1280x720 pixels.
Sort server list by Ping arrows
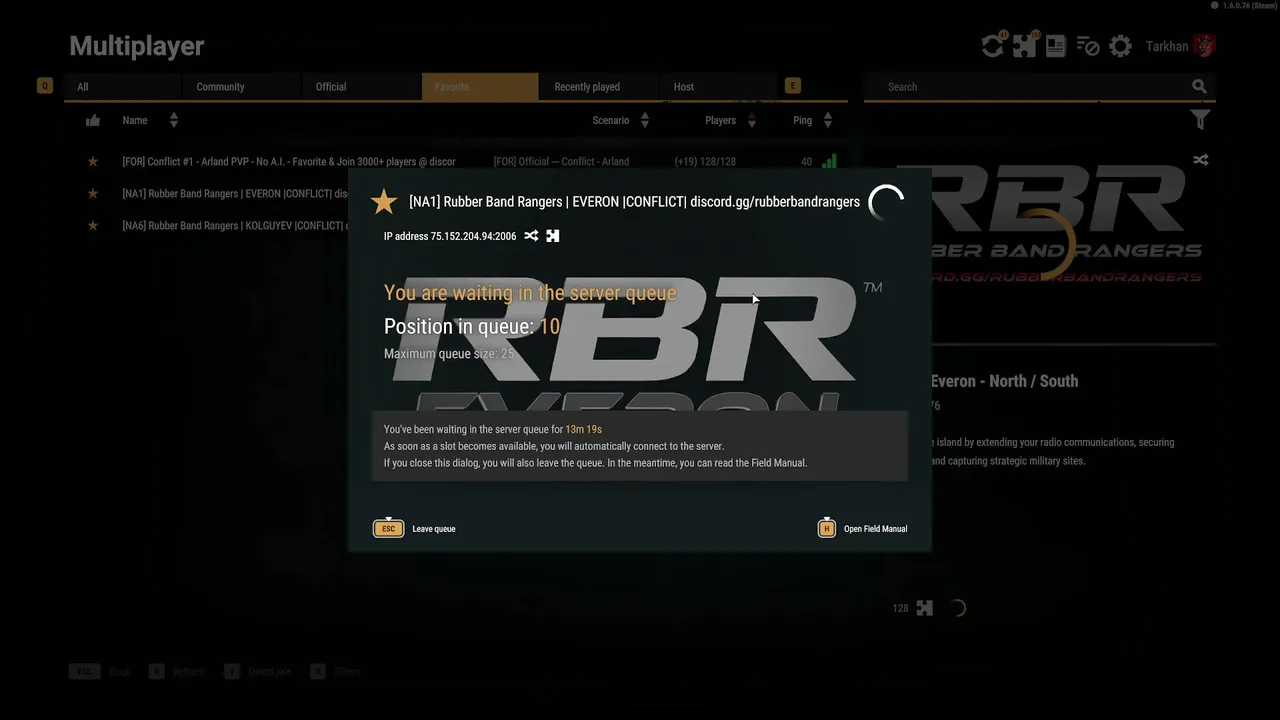pos(827,120)
